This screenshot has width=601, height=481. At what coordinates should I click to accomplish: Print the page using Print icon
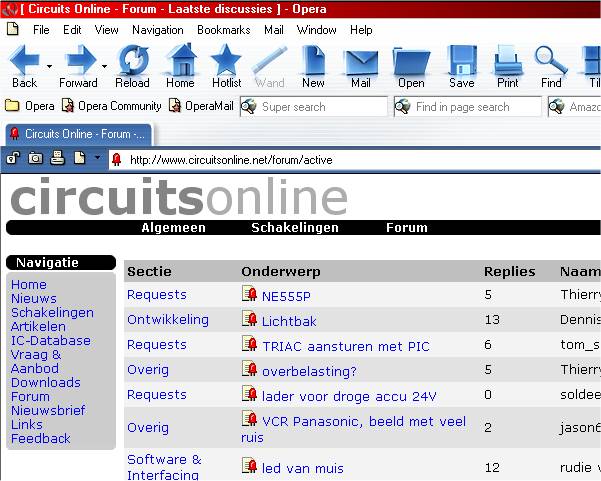click(508, 63)
